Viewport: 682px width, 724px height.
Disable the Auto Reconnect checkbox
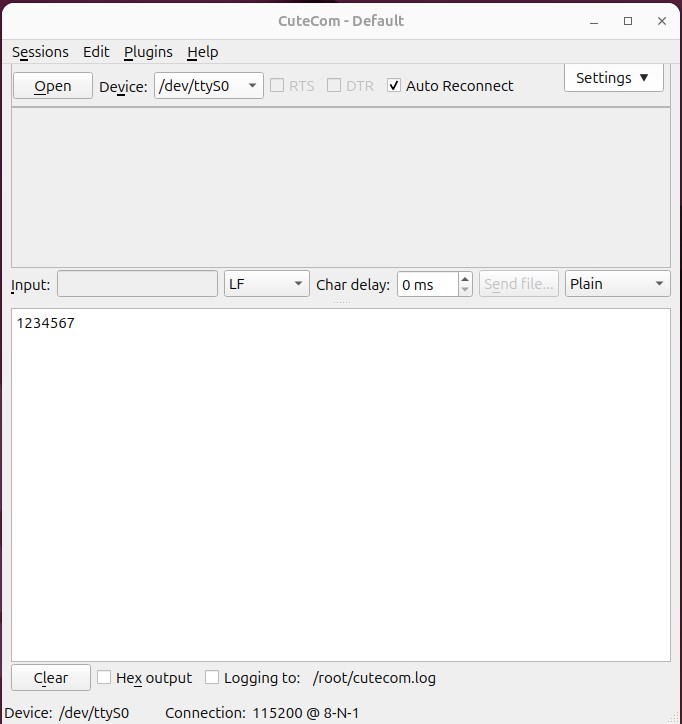[x=450, y=86]
